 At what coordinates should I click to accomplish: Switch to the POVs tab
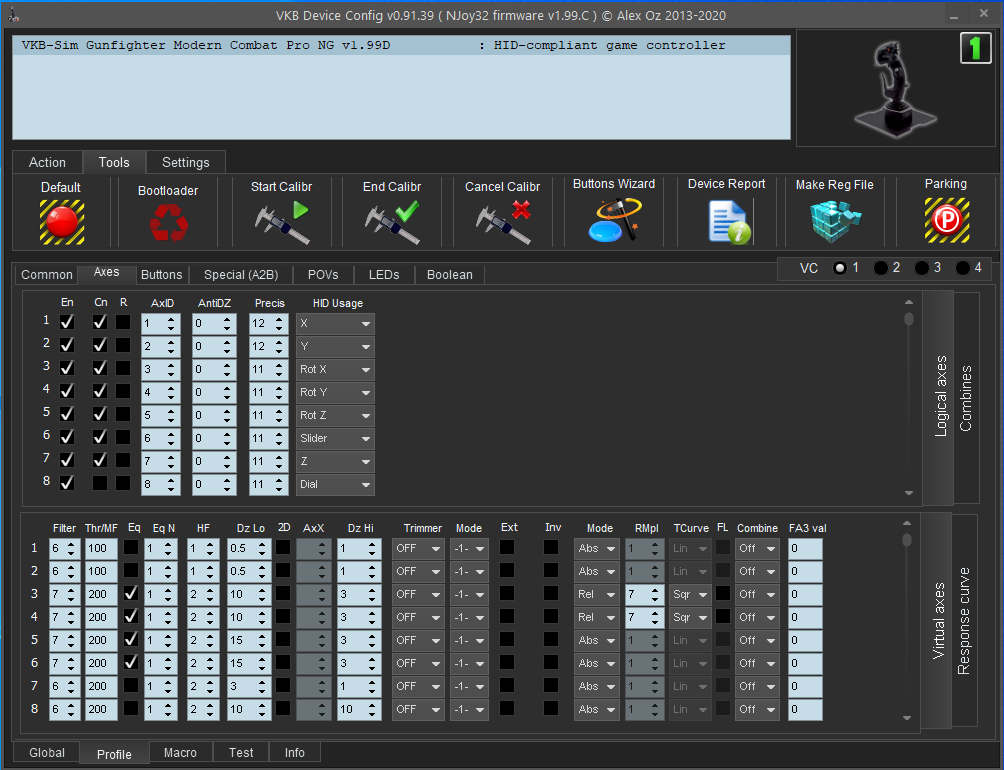pos(323,275)
